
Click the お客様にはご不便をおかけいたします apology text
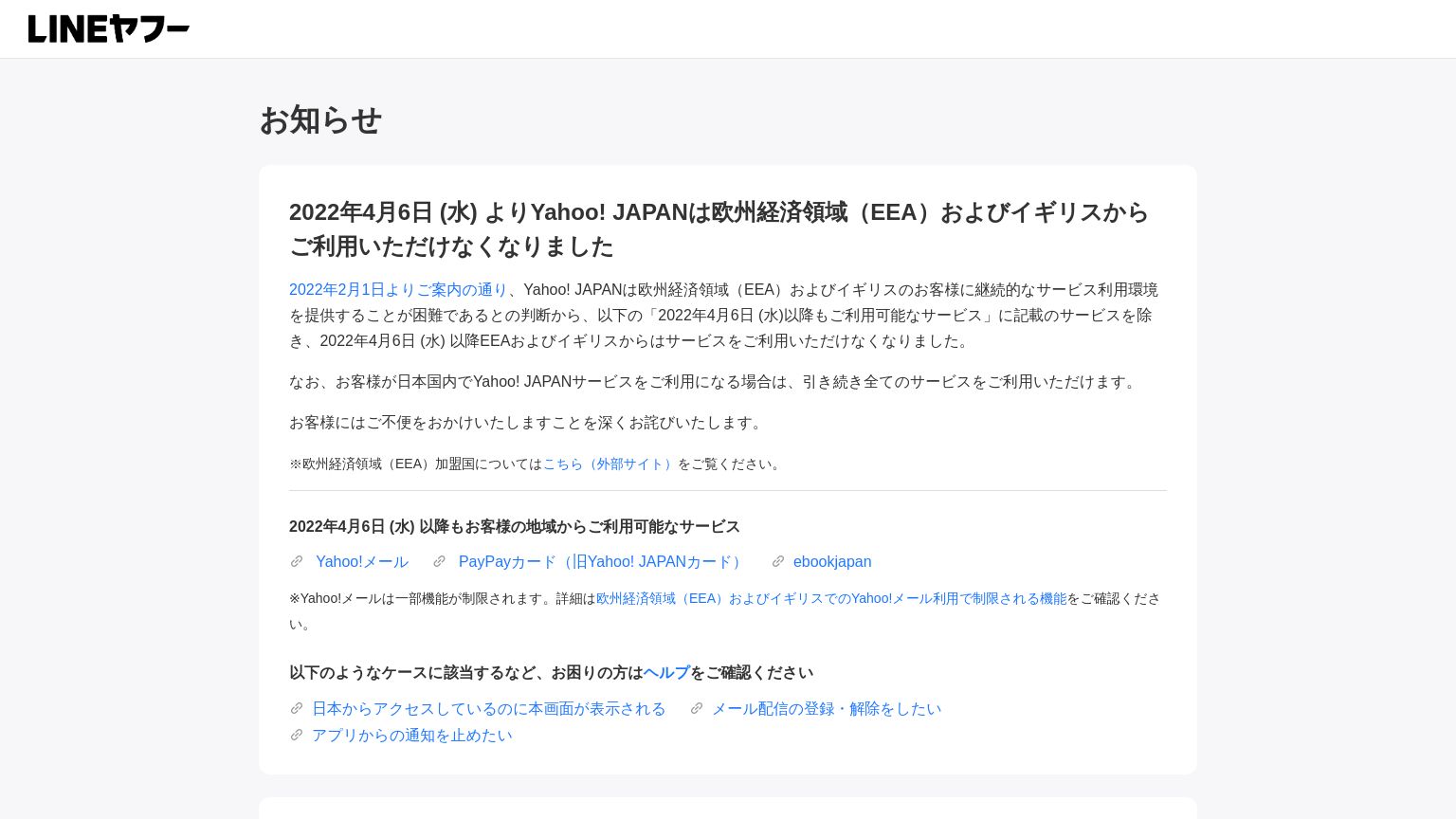pyautogui.click(x=527, y=423)
